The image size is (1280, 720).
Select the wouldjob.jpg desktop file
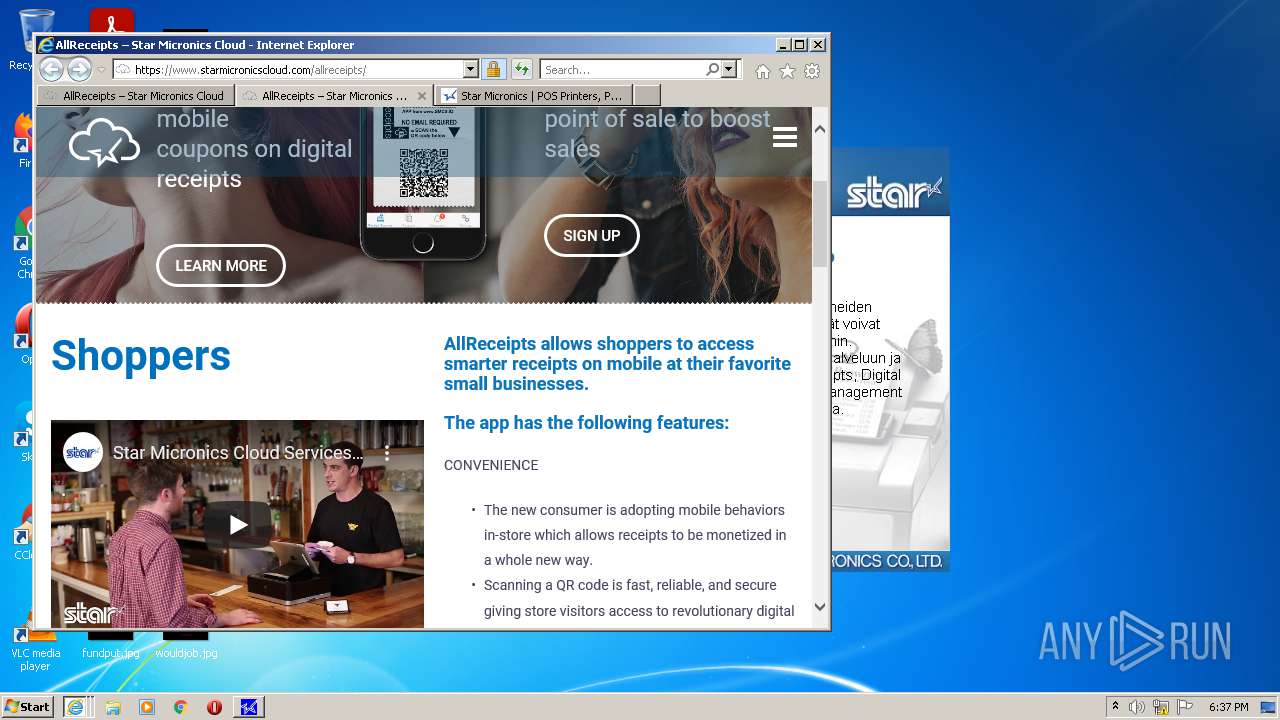tap(186, 646)
